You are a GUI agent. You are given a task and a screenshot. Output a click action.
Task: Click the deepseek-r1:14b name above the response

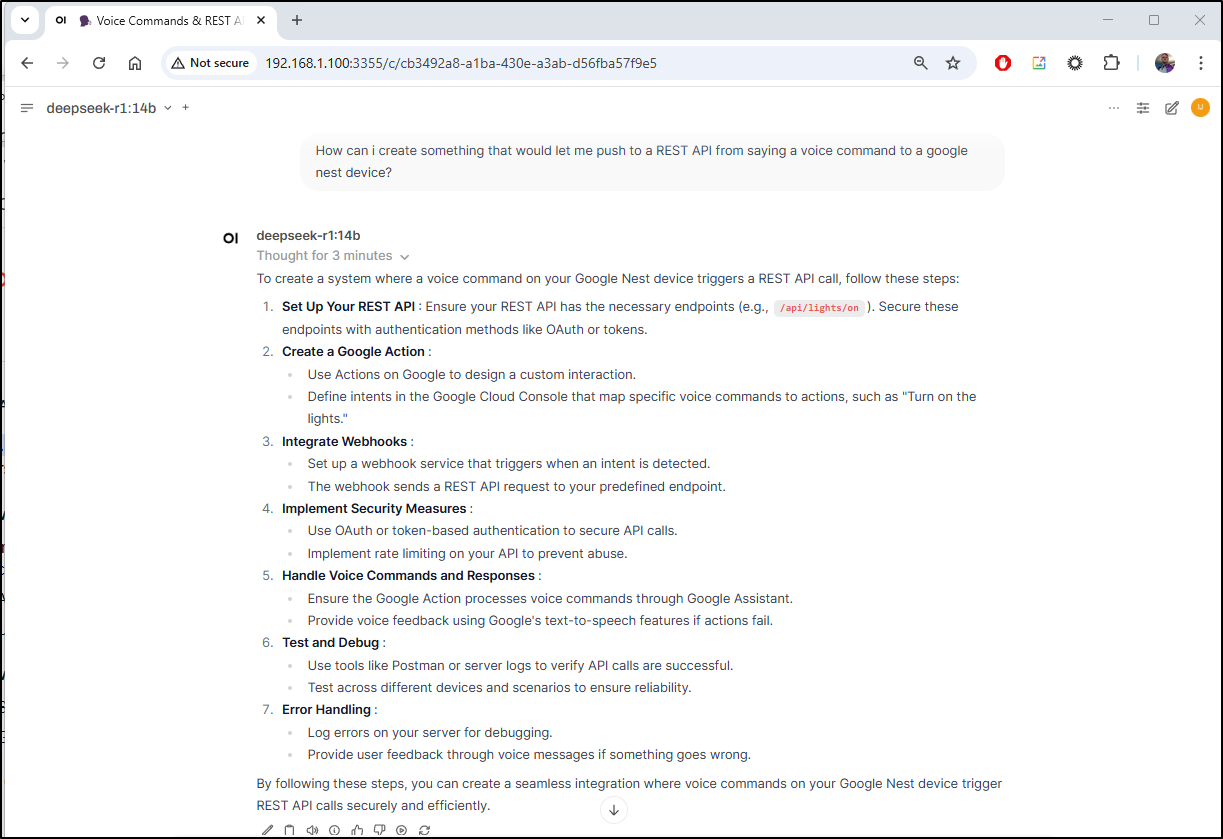[308, 236]
